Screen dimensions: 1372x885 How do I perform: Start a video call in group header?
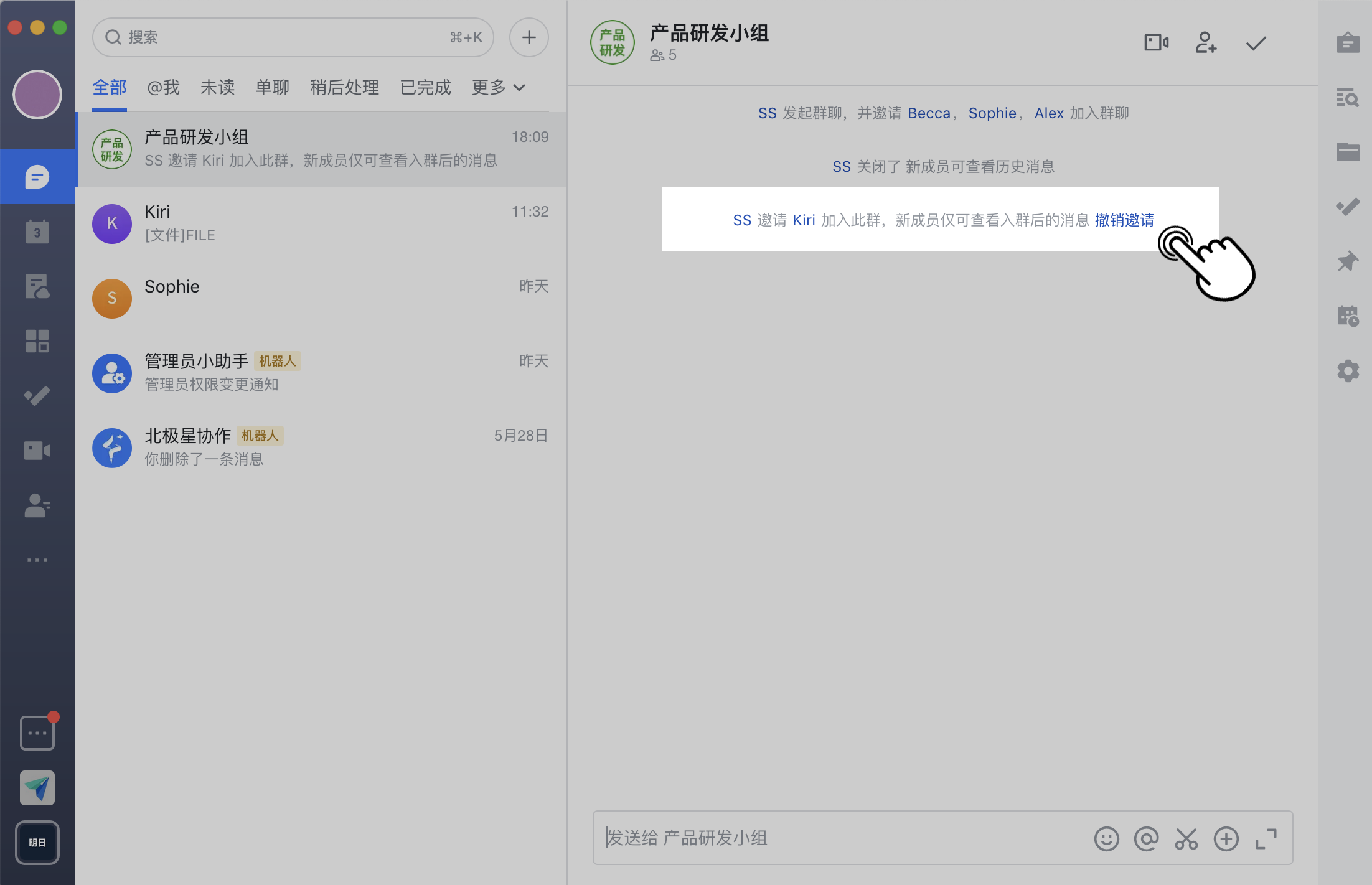(x=1157, y=42)
